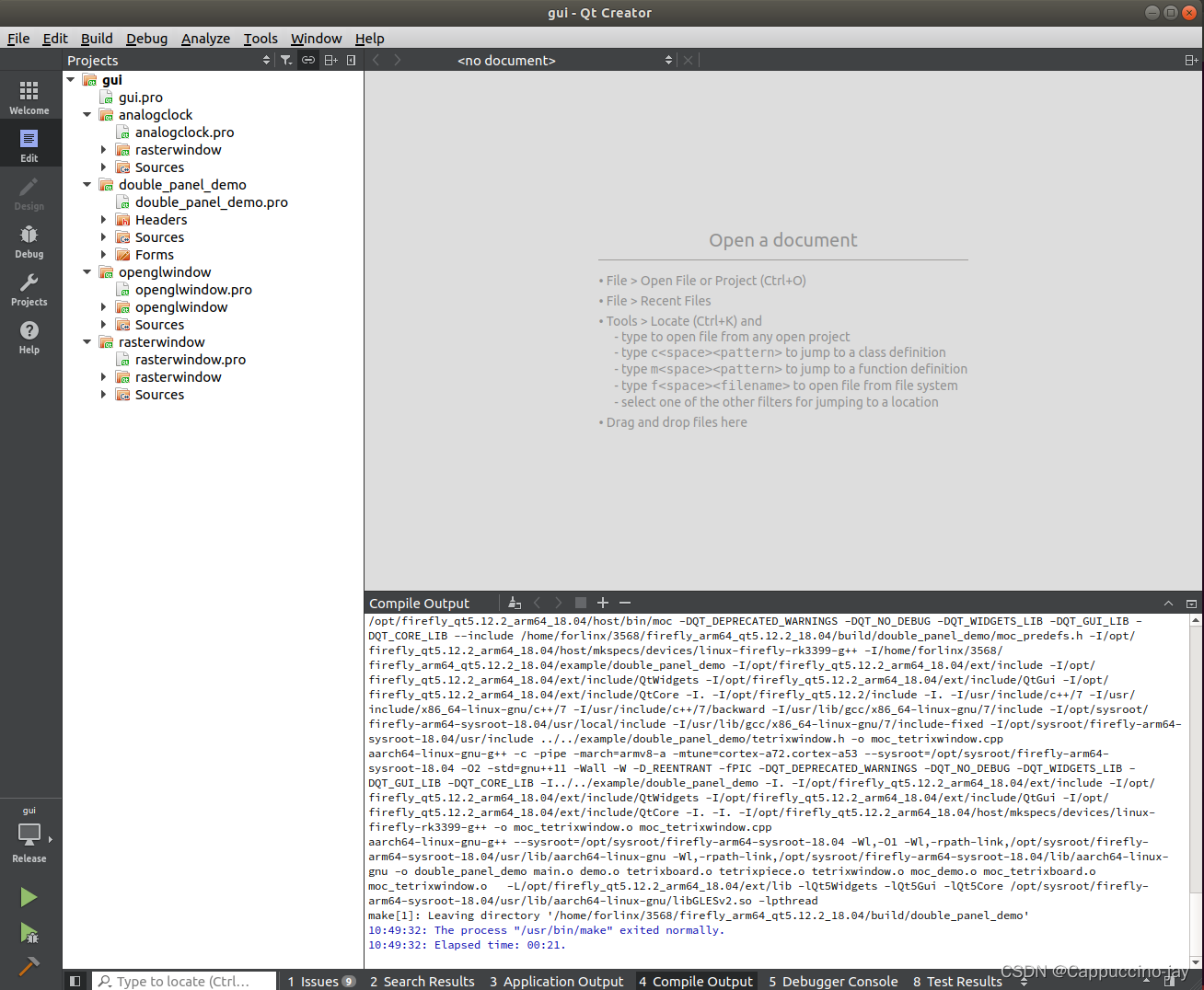The height and width of the screenshot is (990, 1204).
Task: Open the Build menu
Action: 97,38
